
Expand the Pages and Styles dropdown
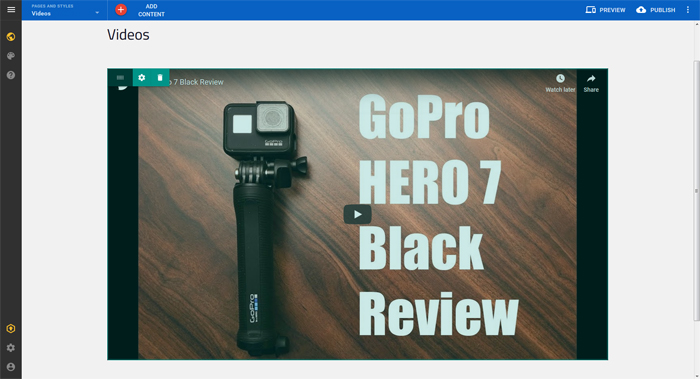[x=65, y=10]
